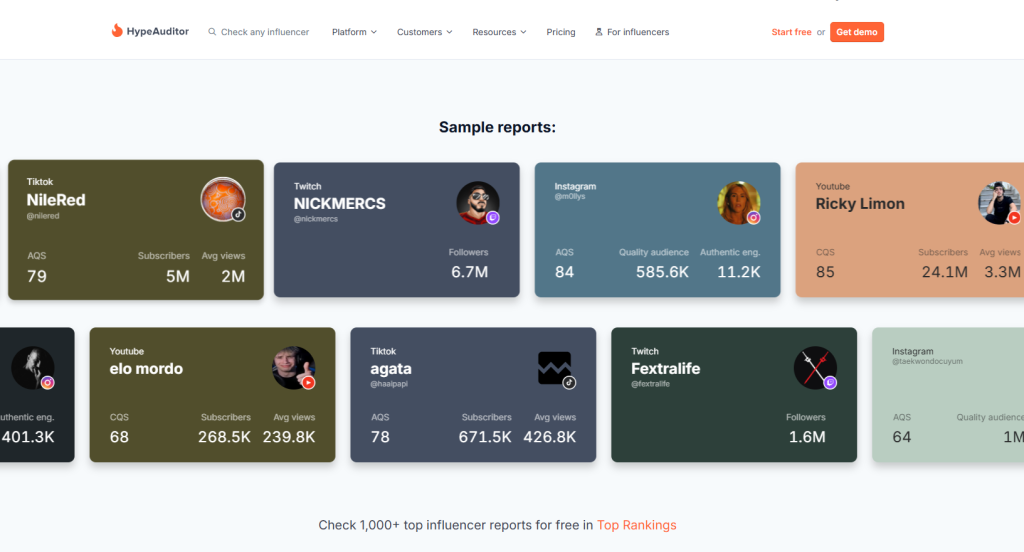Expand the Platform dropdown menu
1024x552 pixels.
click(x=354, y=32)
